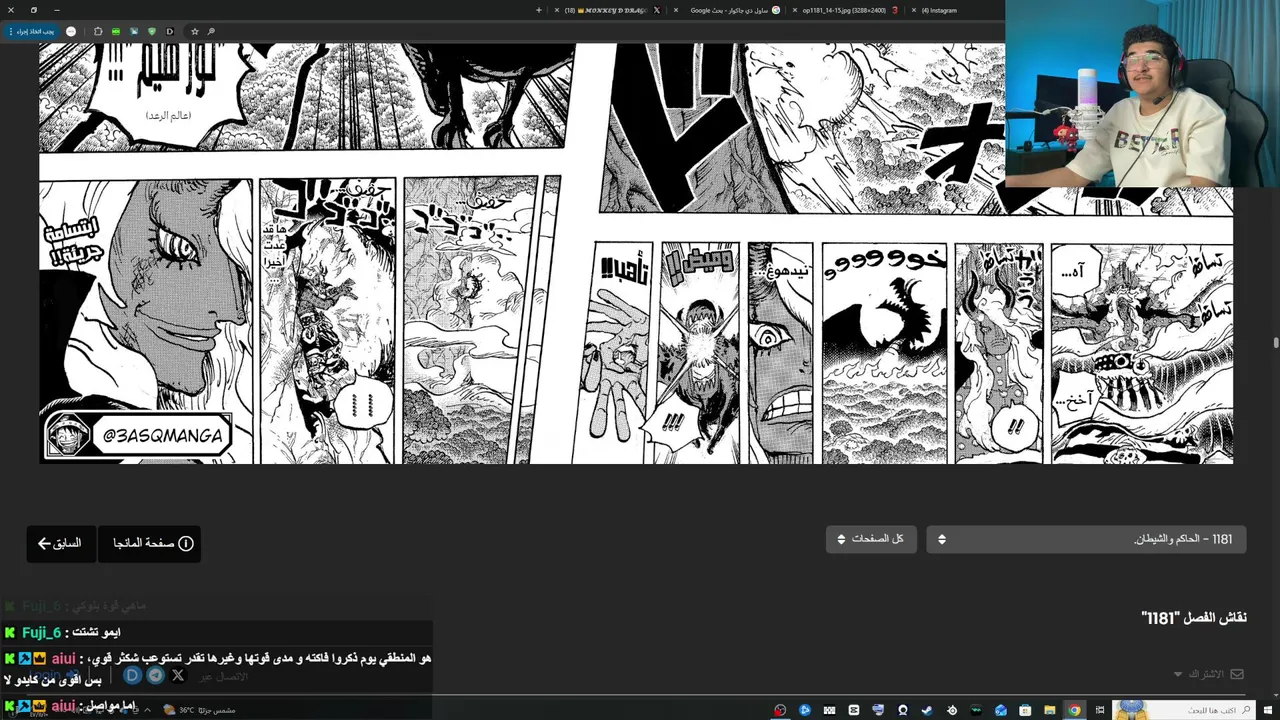Open the red circular taskbar app icon

(780, 710)
